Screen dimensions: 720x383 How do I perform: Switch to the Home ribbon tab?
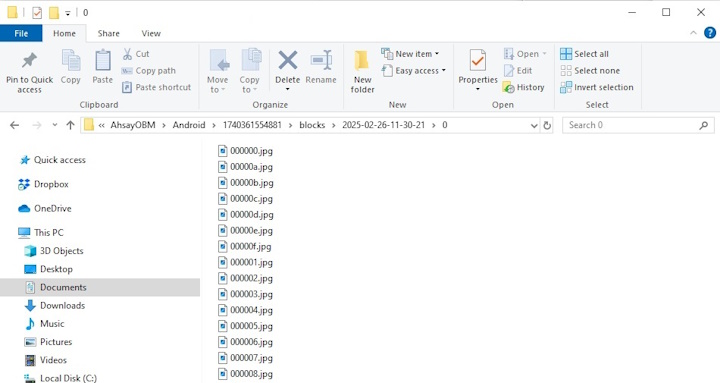(x=64, y=34)
